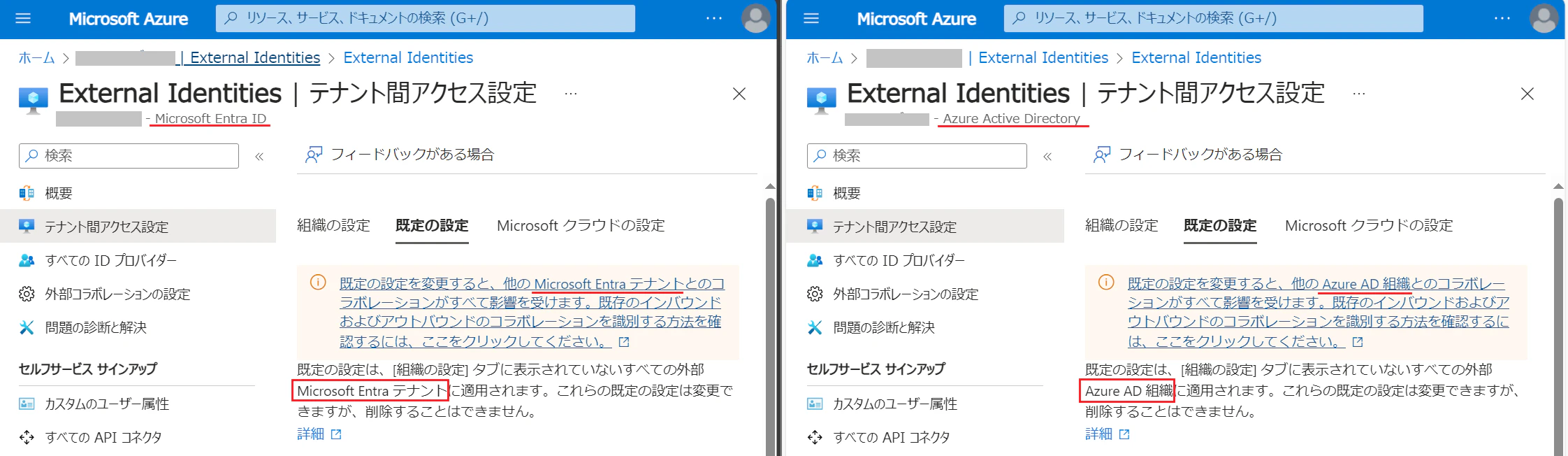The image size is (1568, 456).
Task: Click the External Identities title icon in the left window
Action: 34,100
